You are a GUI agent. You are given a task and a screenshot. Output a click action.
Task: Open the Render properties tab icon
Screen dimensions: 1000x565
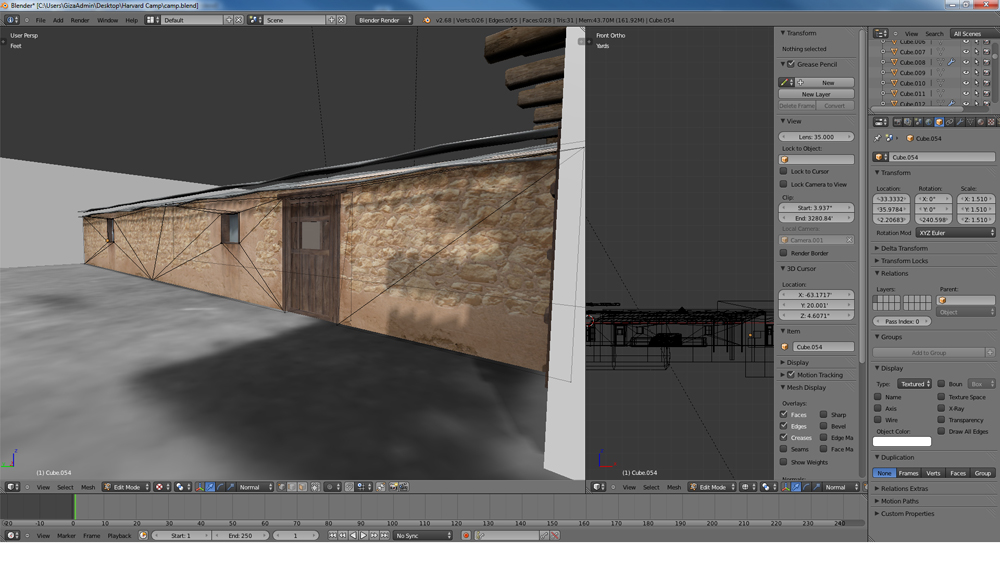point(897,122)
